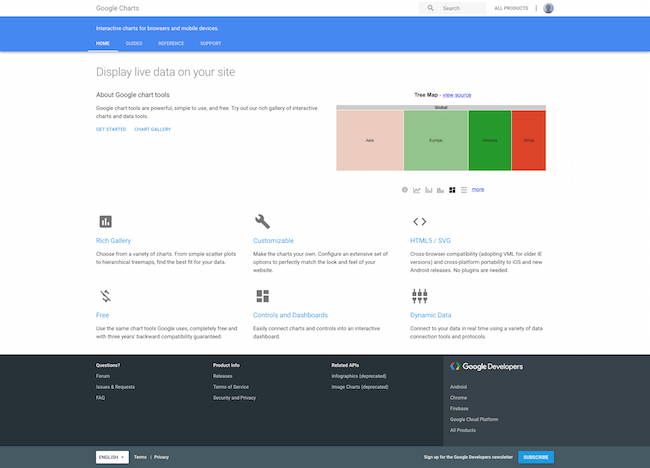The image size is (650, 468).
Task: Select the area chart sample icon
Action: [440, 190]
